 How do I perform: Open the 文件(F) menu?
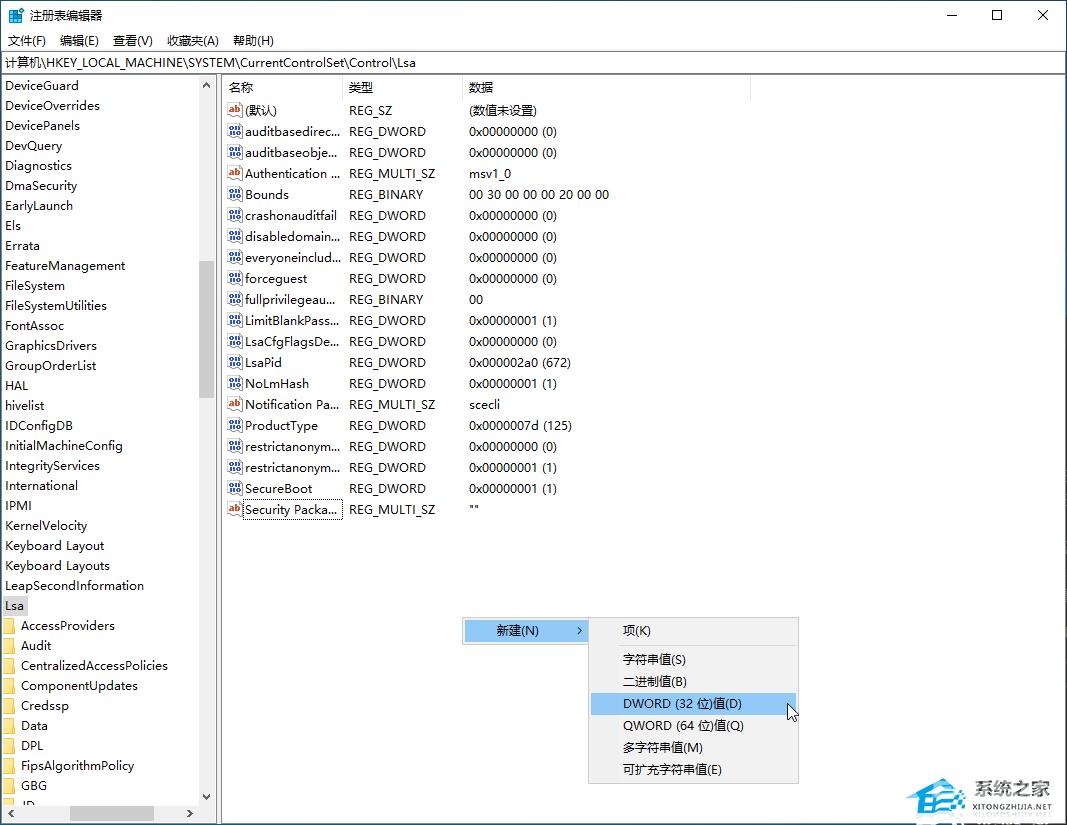coord(27,41)
